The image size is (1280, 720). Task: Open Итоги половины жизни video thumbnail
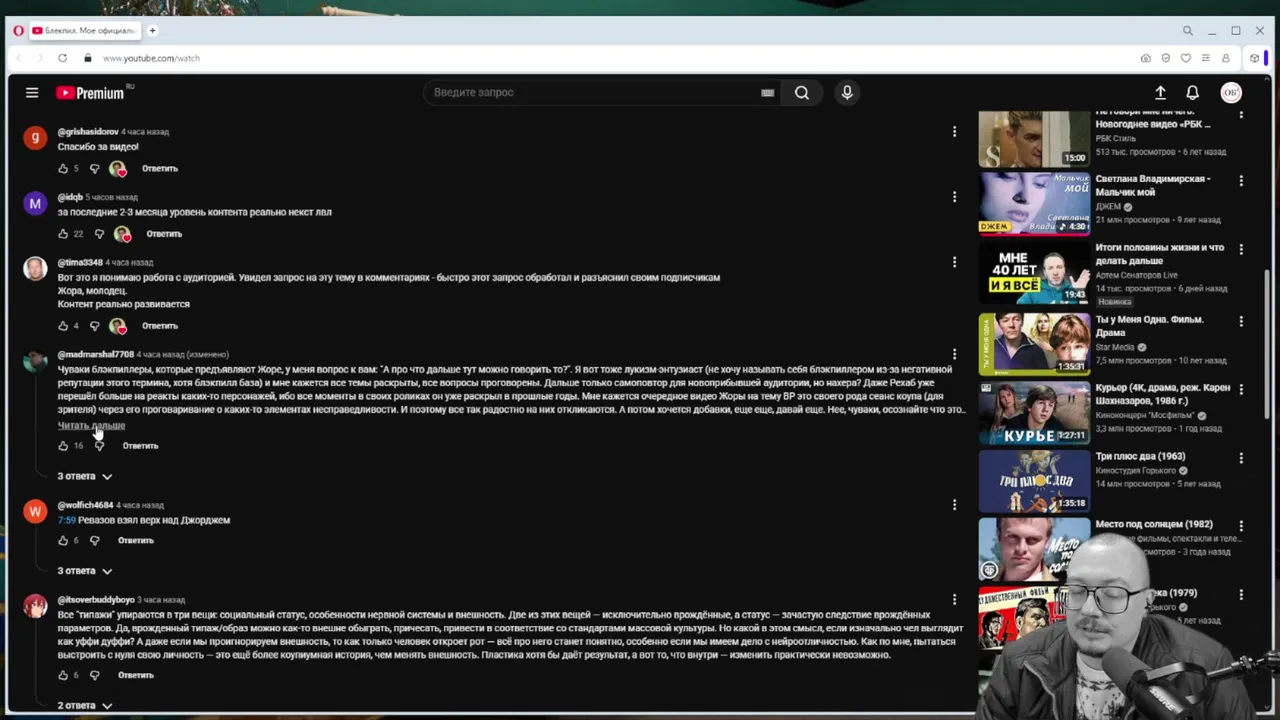(1034, 272)
